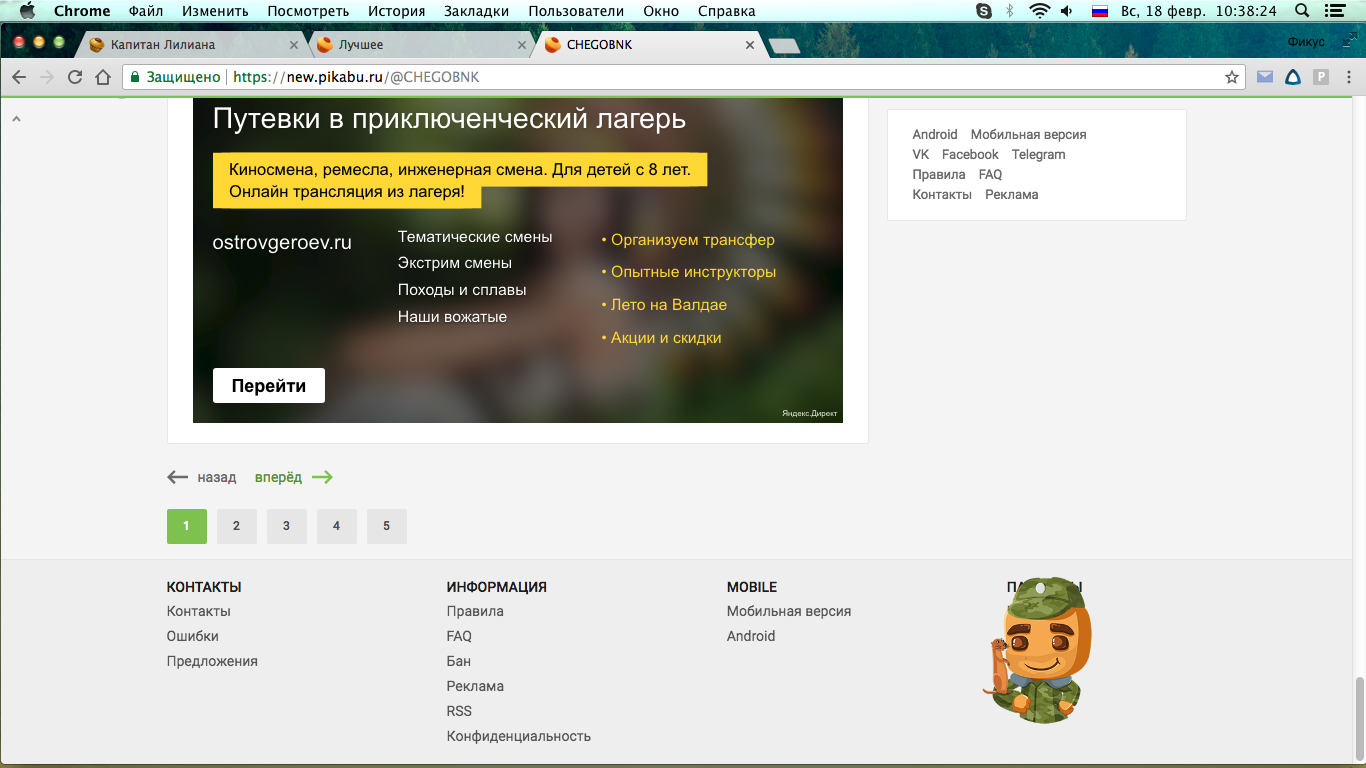Open the browser home page icon
The width and height of the screenshot is (1366, 768).
102,77
